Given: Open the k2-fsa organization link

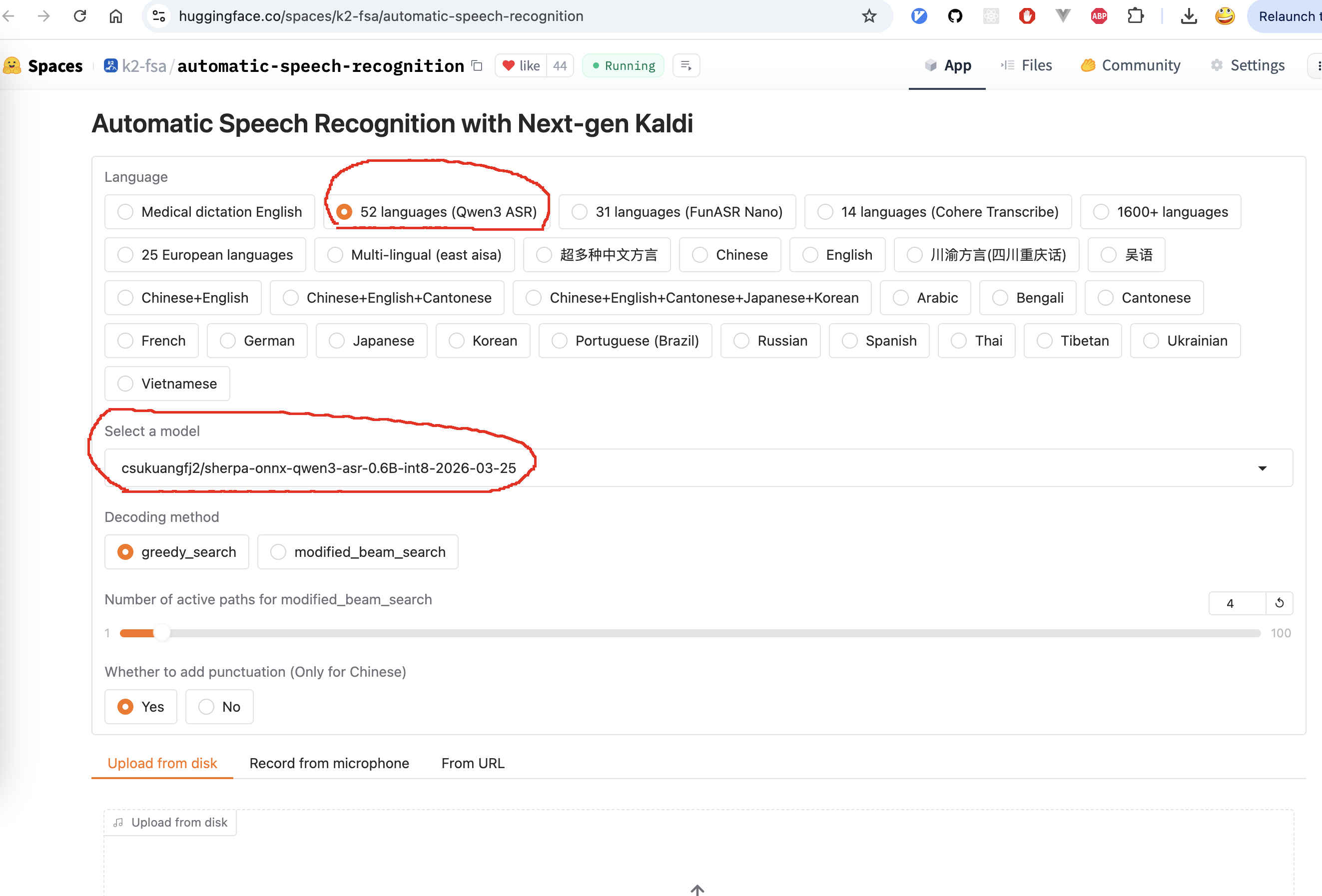Looking at the screenshot, I should 144,66.
